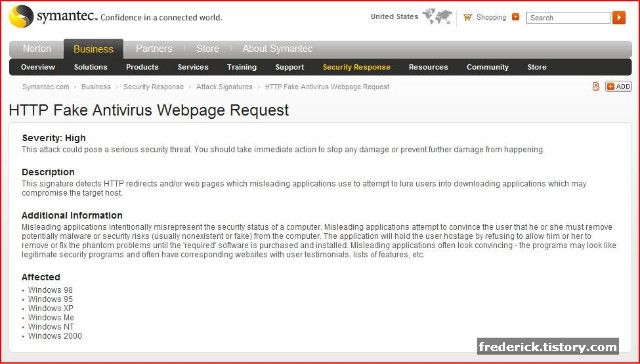Open the About Symantec tab
The height and width of the screenshot is (364, 640).
(x=277, y=49)
